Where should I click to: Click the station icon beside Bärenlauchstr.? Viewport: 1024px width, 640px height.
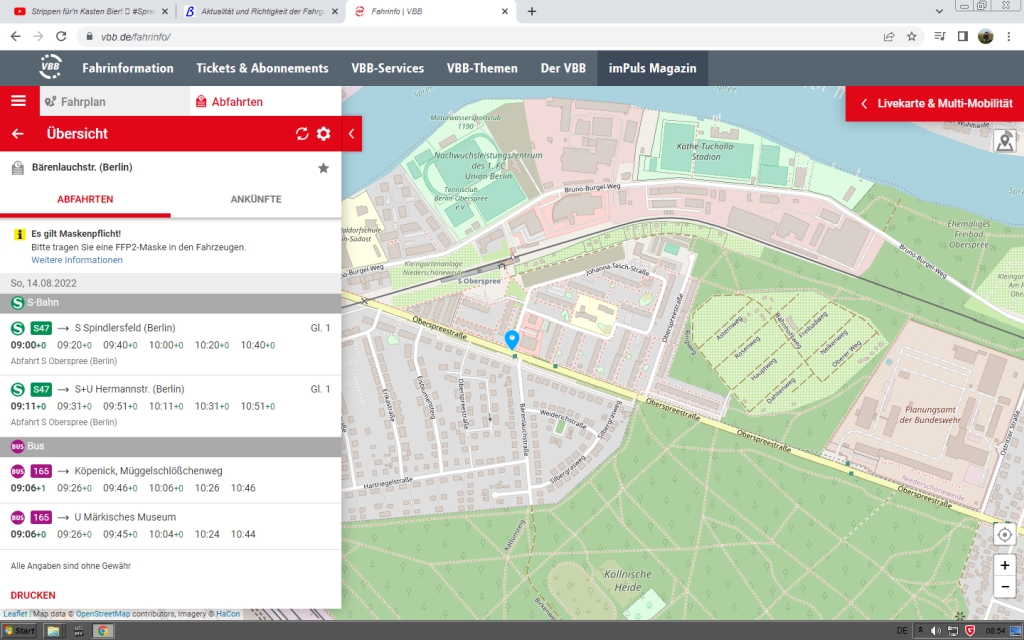tap(18, 168)
